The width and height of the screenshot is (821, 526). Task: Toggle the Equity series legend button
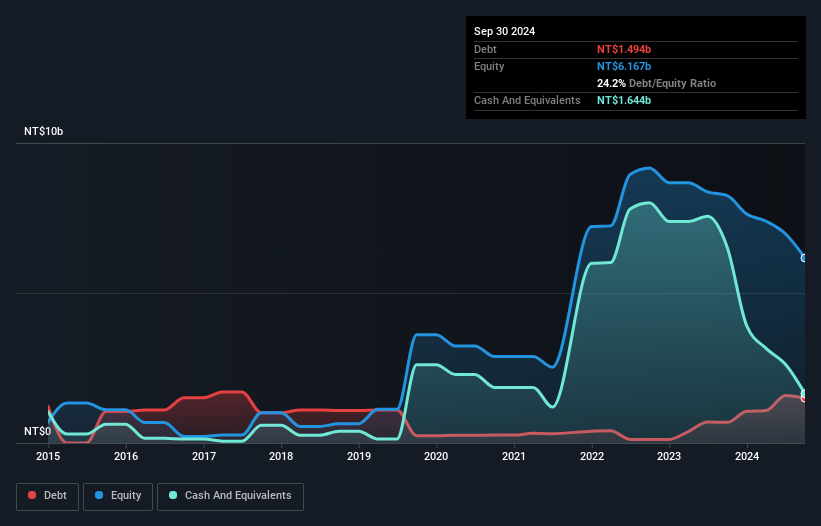118,496
